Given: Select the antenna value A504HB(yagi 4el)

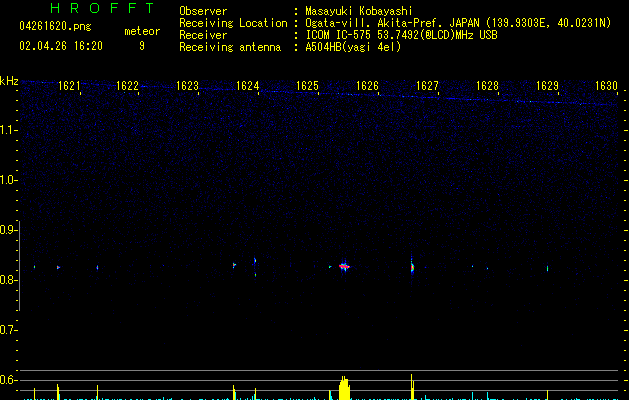Looking at the screenshot, I should tap(353, 47).
